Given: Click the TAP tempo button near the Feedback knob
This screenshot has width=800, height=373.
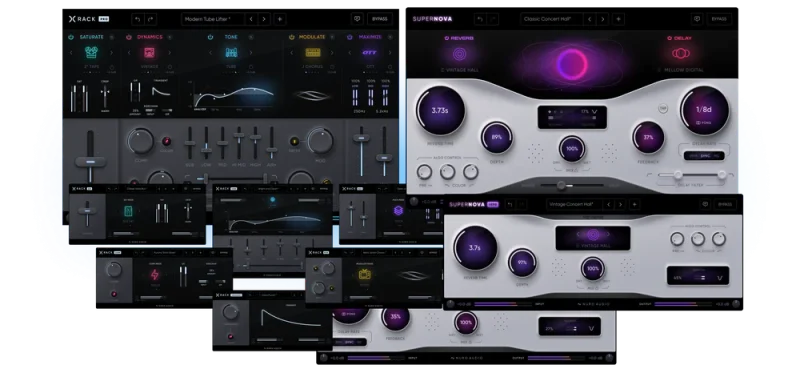Looking at the screenshot, I should tap(663, 108).
